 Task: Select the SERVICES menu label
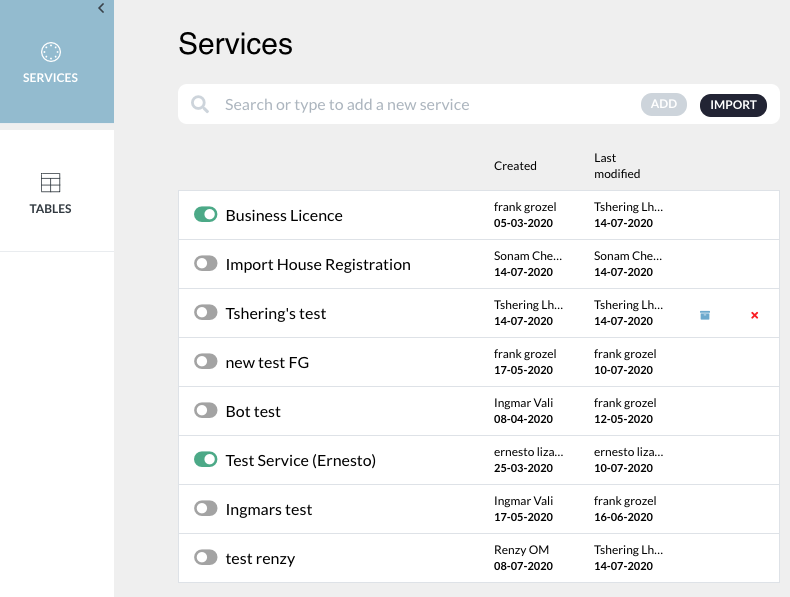click(50, 78)
